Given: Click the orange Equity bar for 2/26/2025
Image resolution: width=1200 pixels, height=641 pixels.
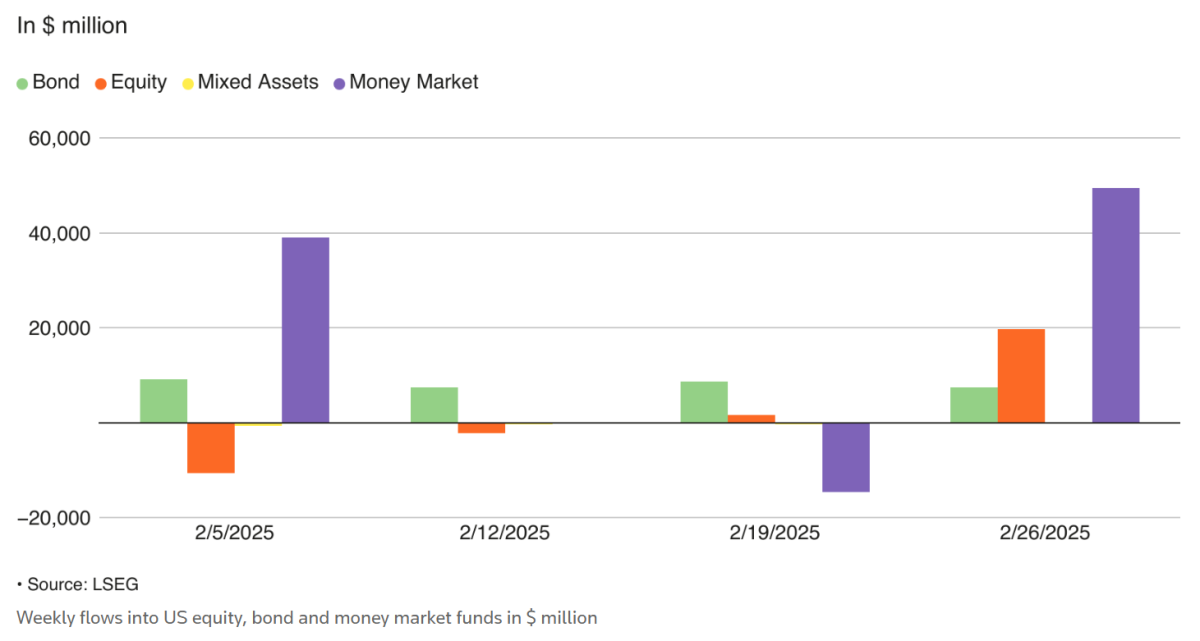Looking at the screenshot, I should (x=1021, y=376).
